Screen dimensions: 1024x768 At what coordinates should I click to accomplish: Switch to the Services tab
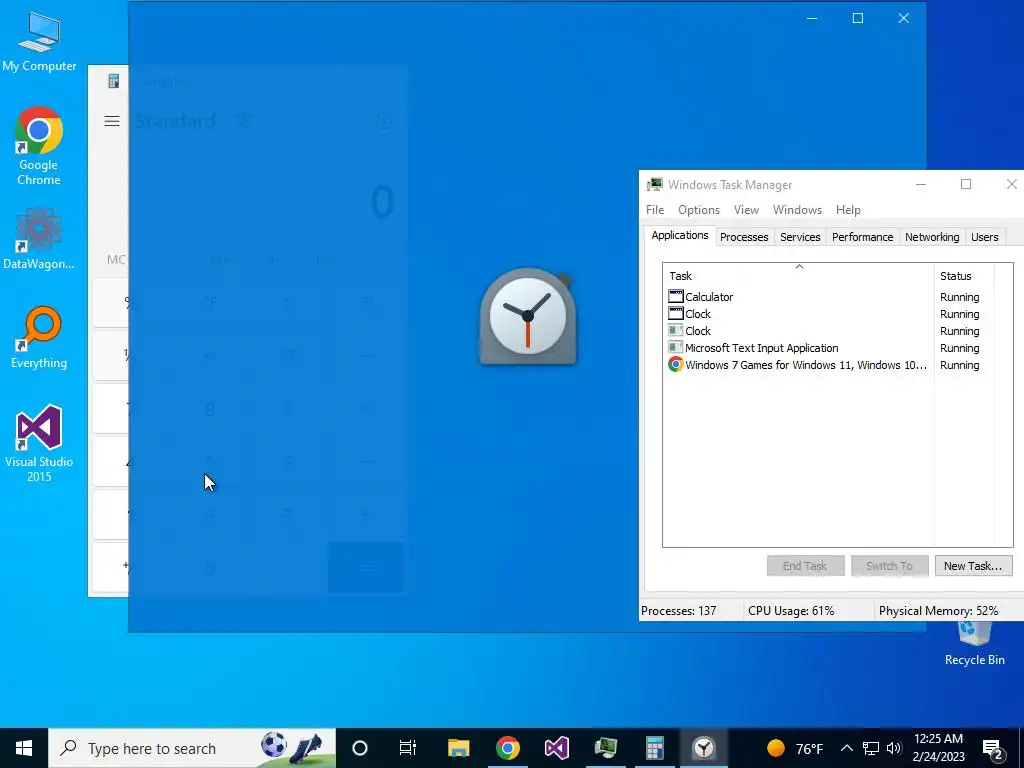800,237
